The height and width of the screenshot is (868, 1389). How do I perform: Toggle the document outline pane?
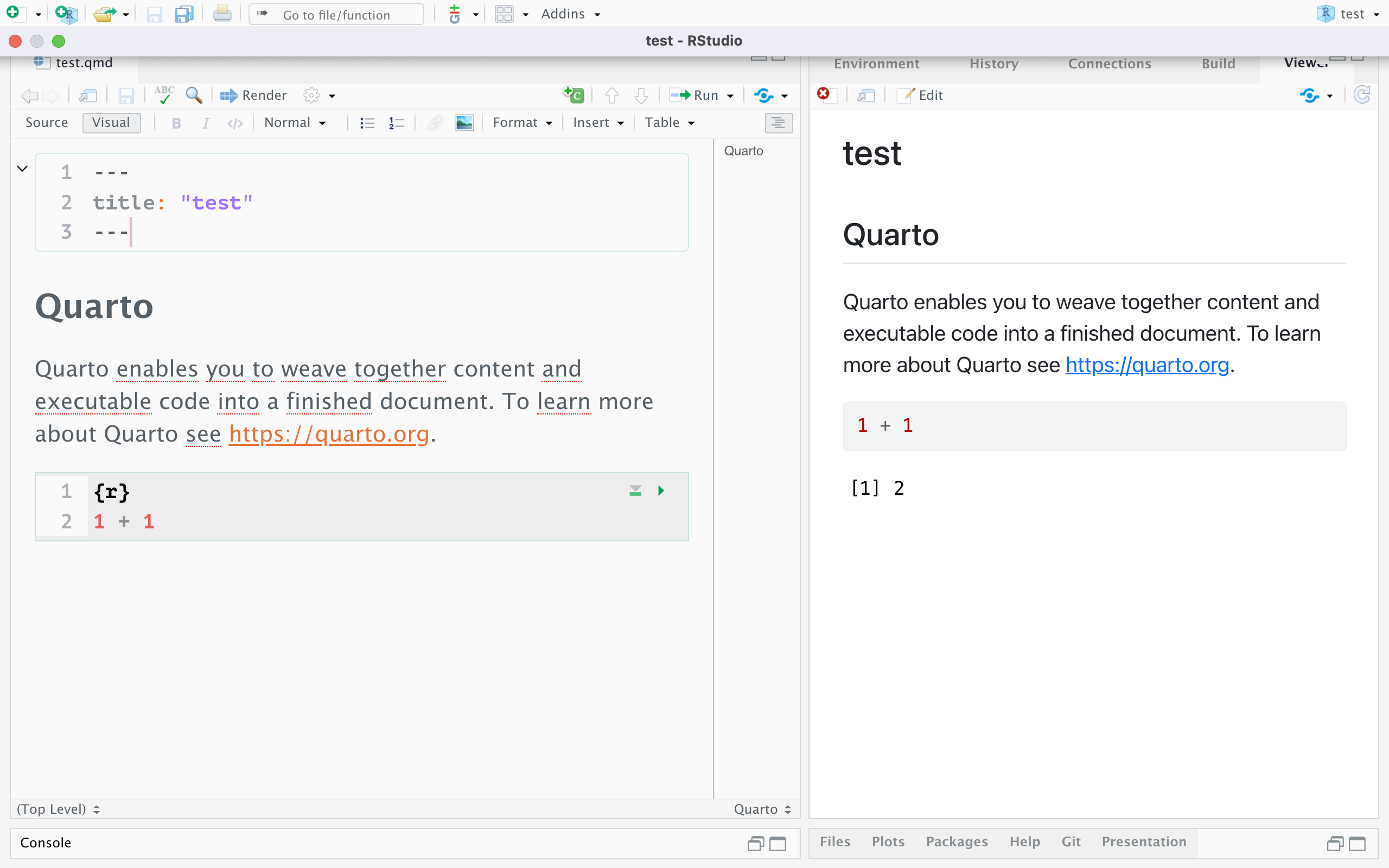778,123
